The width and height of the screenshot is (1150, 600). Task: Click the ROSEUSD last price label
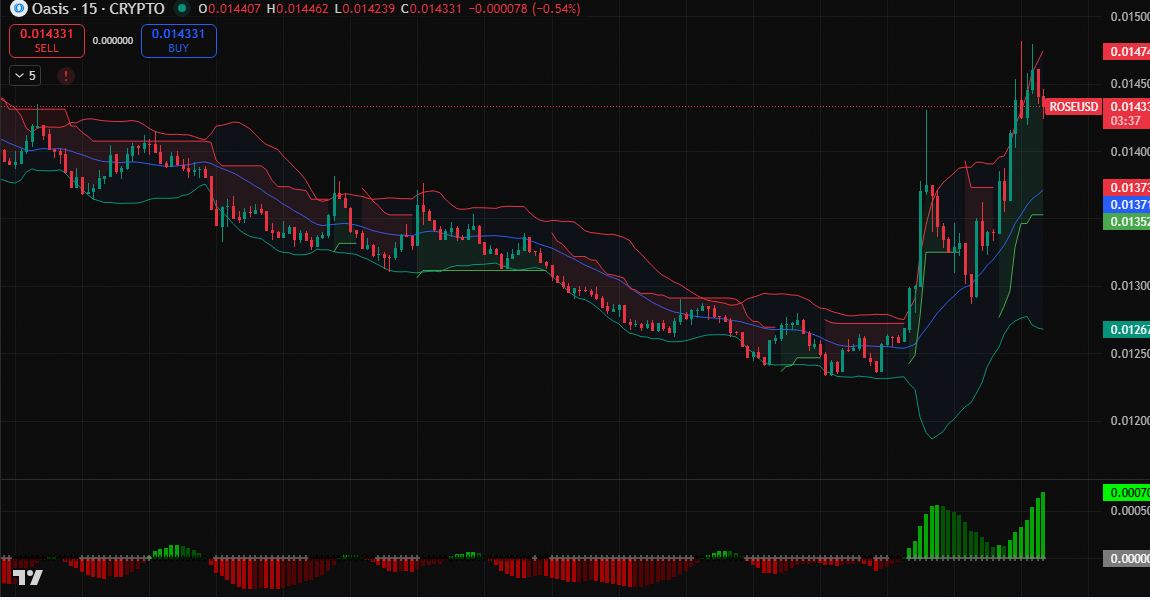(x=1073, y=106)
